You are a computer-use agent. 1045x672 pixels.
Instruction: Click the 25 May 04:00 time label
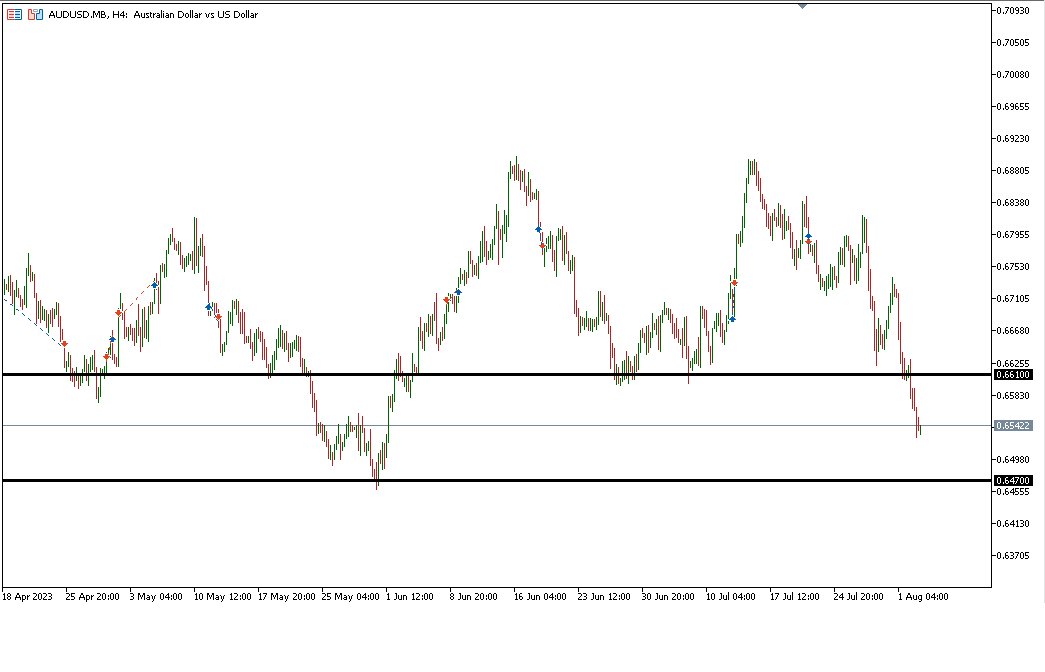(351, 597)
